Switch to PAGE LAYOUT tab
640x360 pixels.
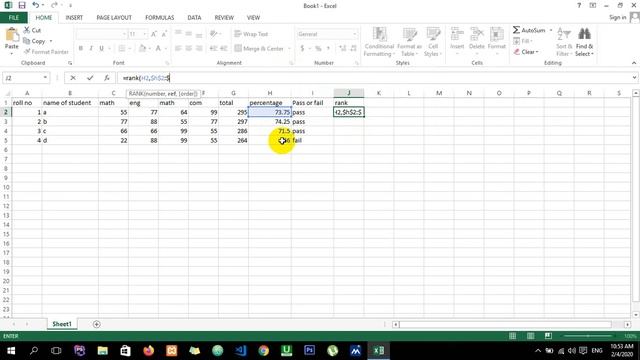(114, 18)
